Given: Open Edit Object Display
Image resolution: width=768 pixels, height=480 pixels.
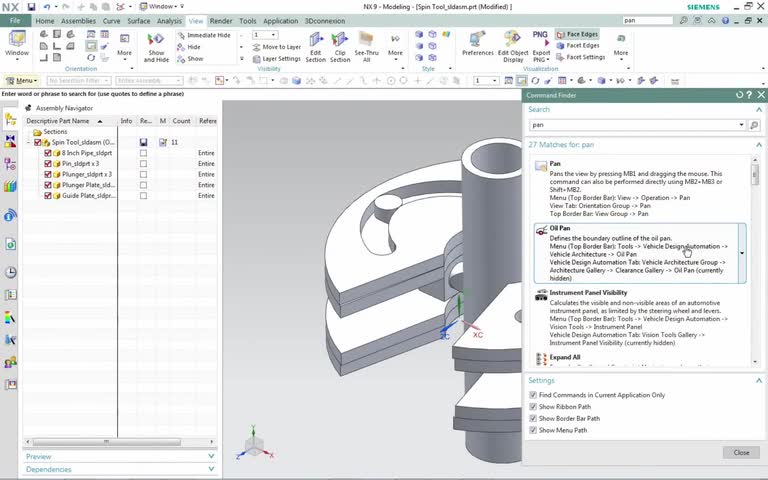Looking at the screenshot, I should tap(513, 47).
